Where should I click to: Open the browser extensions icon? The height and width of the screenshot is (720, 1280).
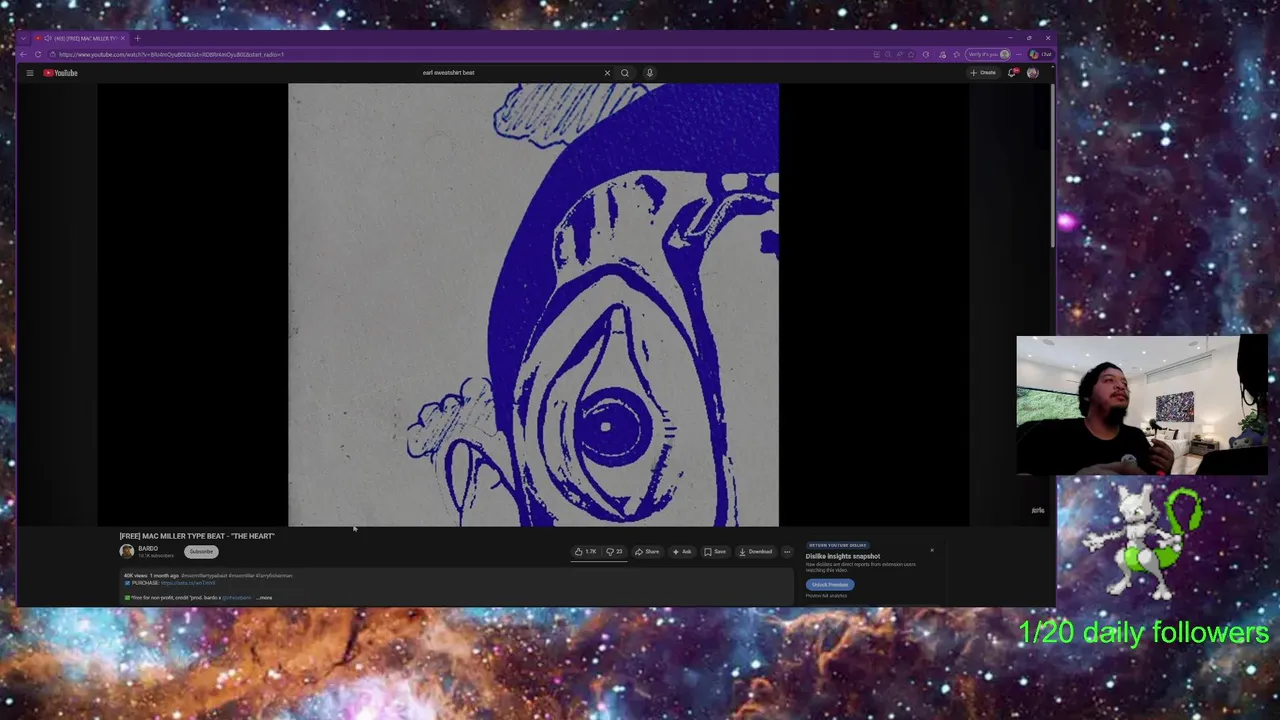click(926, 54)
